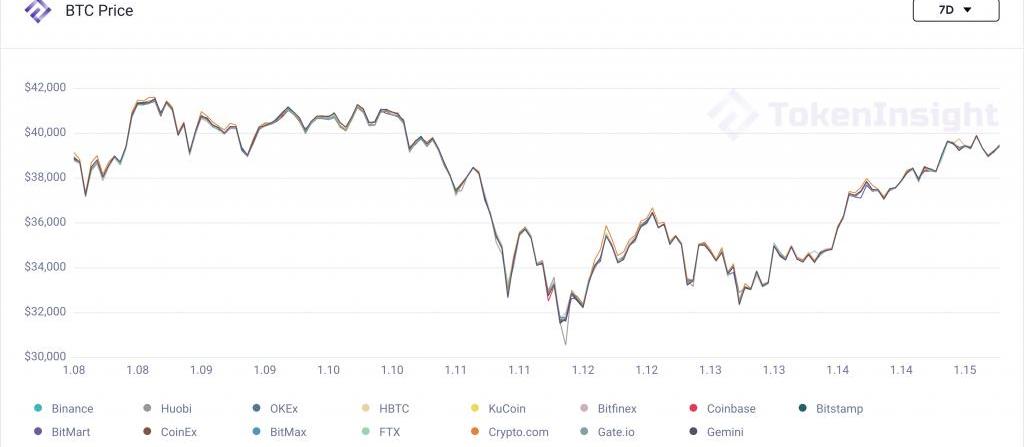Screen dimensions: 1024x447
Task: Click the TokenInsight logo icon beside BTC Price
Action: [38, 12]
